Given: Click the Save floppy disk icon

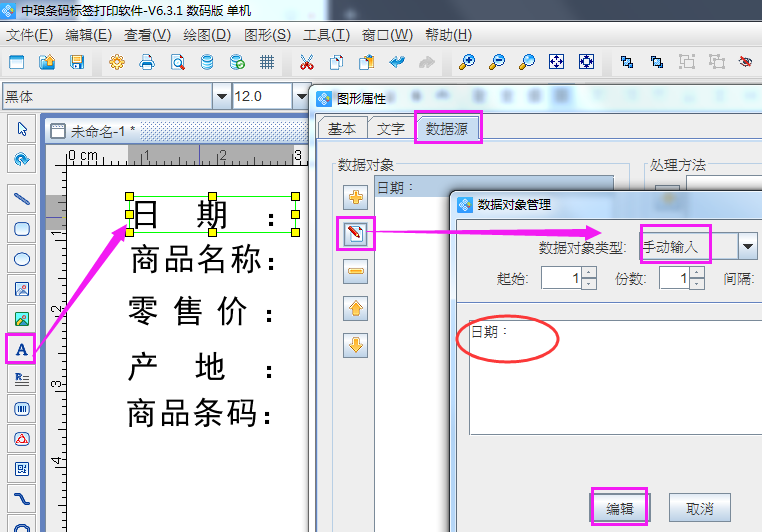Looking at the screenshot, I should (x=77, y=62).
